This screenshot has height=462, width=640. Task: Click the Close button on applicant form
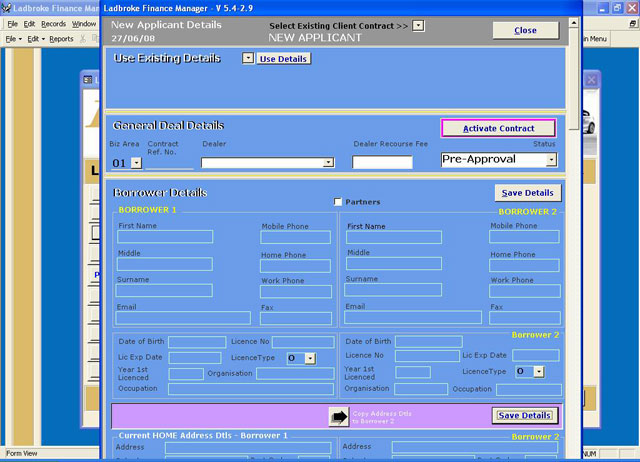(525, 30)
